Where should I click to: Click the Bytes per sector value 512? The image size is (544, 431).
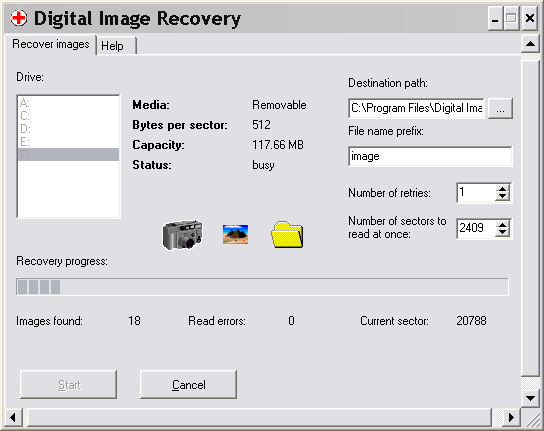pos(261,125)
